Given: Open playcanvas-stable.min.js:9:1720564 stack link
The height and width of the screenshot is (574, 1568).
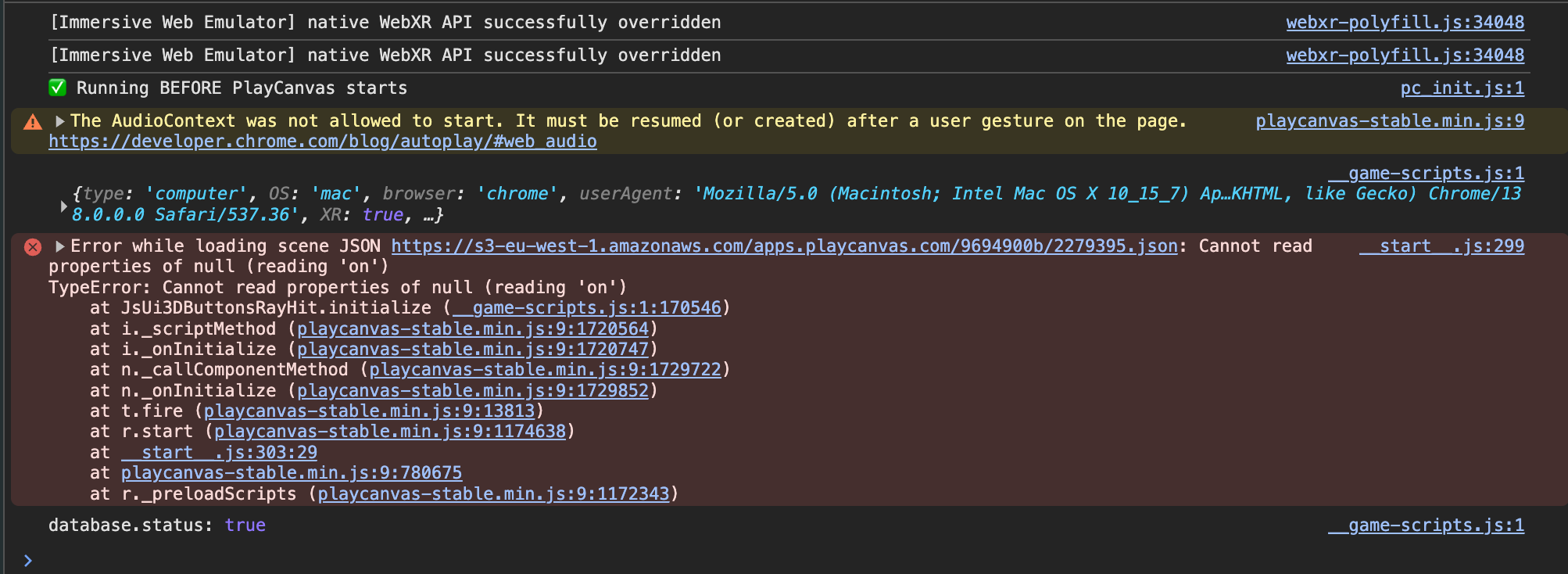Looking at the screenshot, I should (472, 329).
